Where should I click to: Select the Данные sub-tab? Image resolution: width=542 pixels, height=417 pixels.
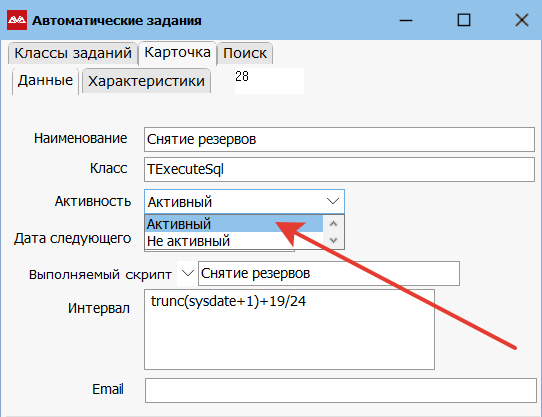point(45,81)
